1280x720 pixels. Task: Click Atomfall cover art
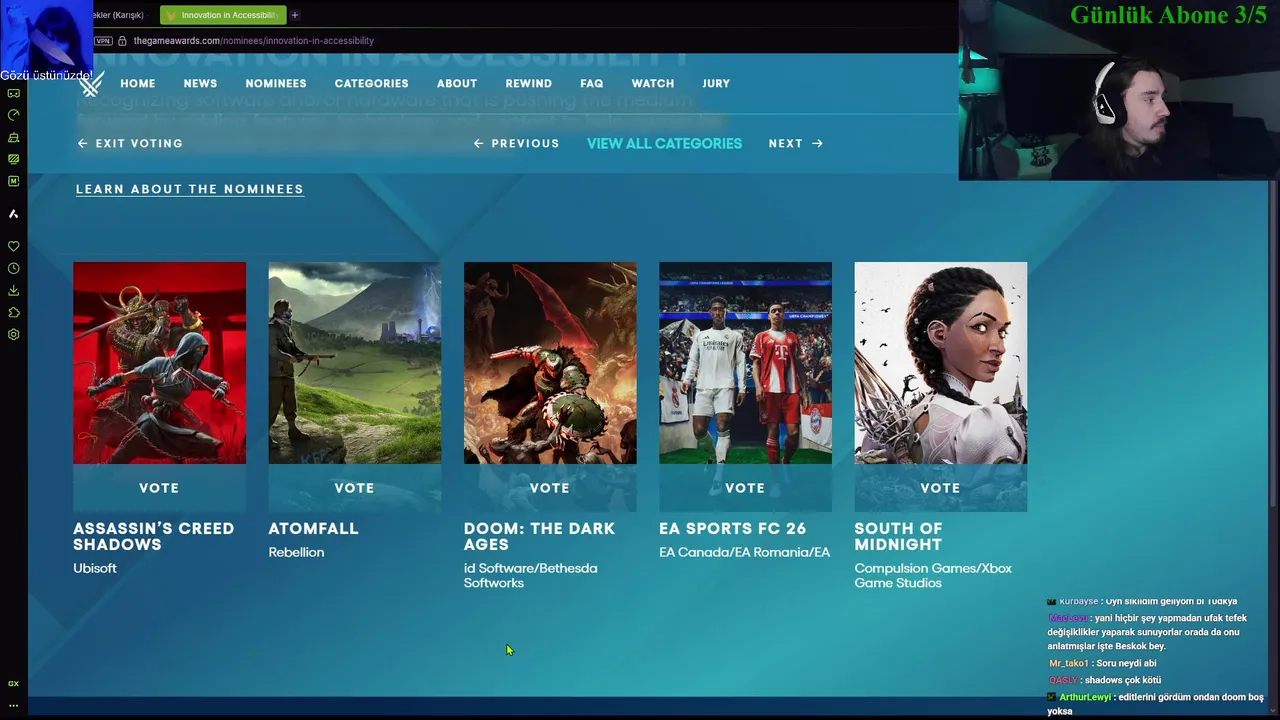(354, 363)
